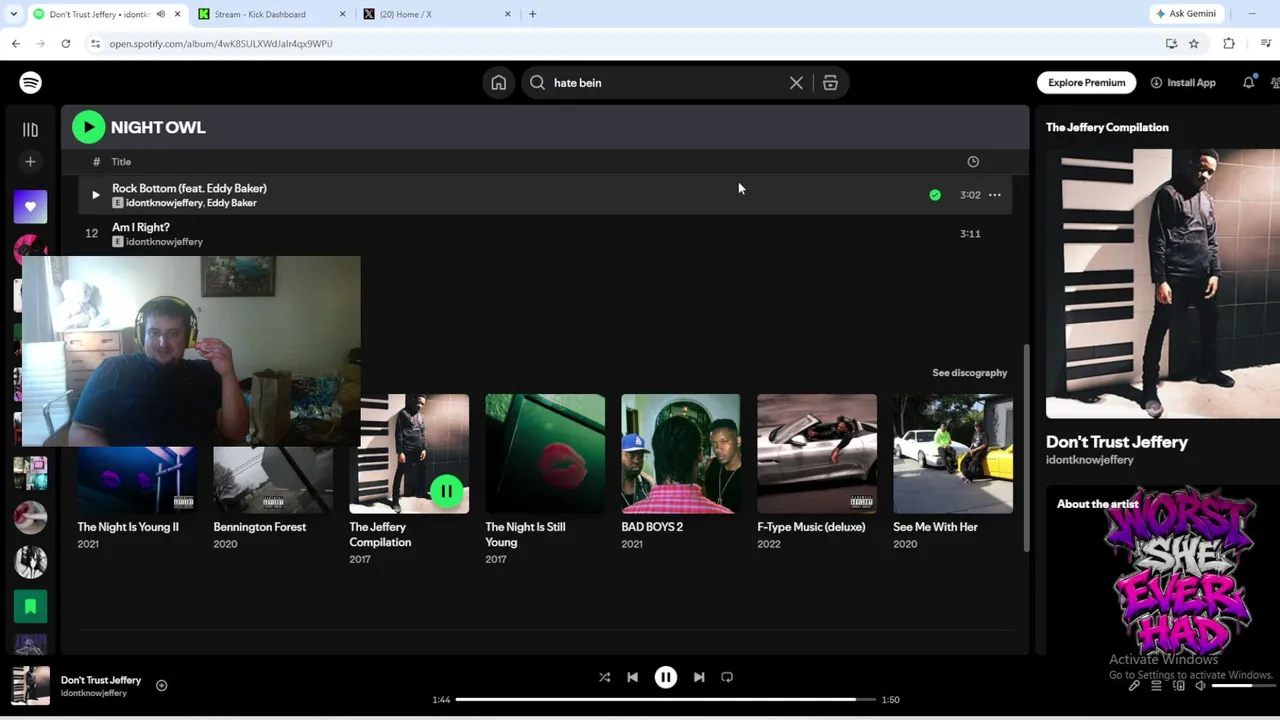Image resolution: width=1280 pixels, height=720 pixels.
Task: Go to Home using the house icon
Action: coord(498,83)
